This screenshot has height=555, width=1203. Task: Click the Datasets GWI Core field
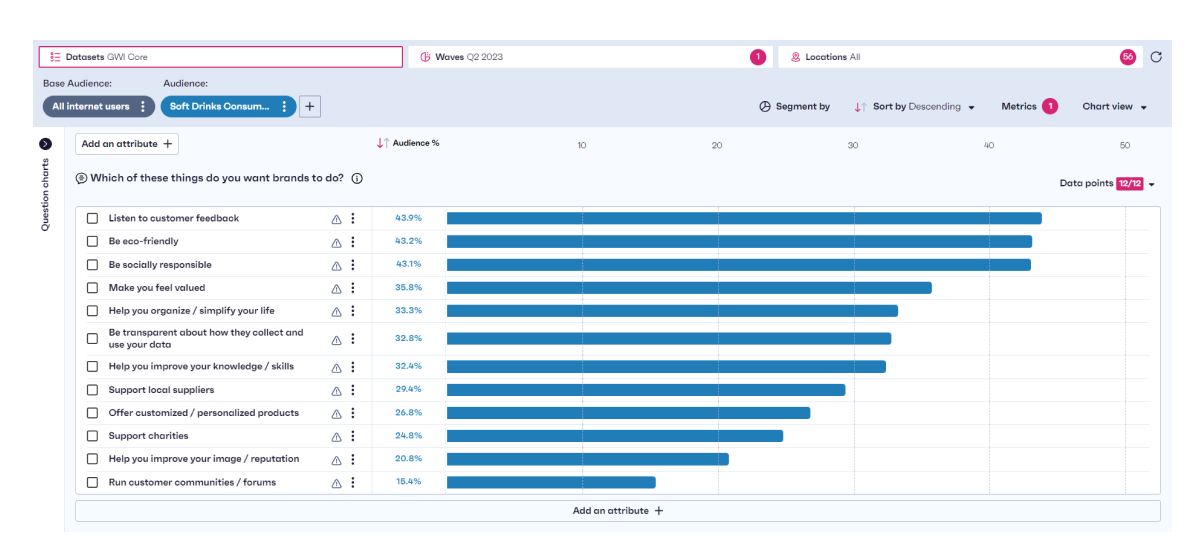coord(220,57)
